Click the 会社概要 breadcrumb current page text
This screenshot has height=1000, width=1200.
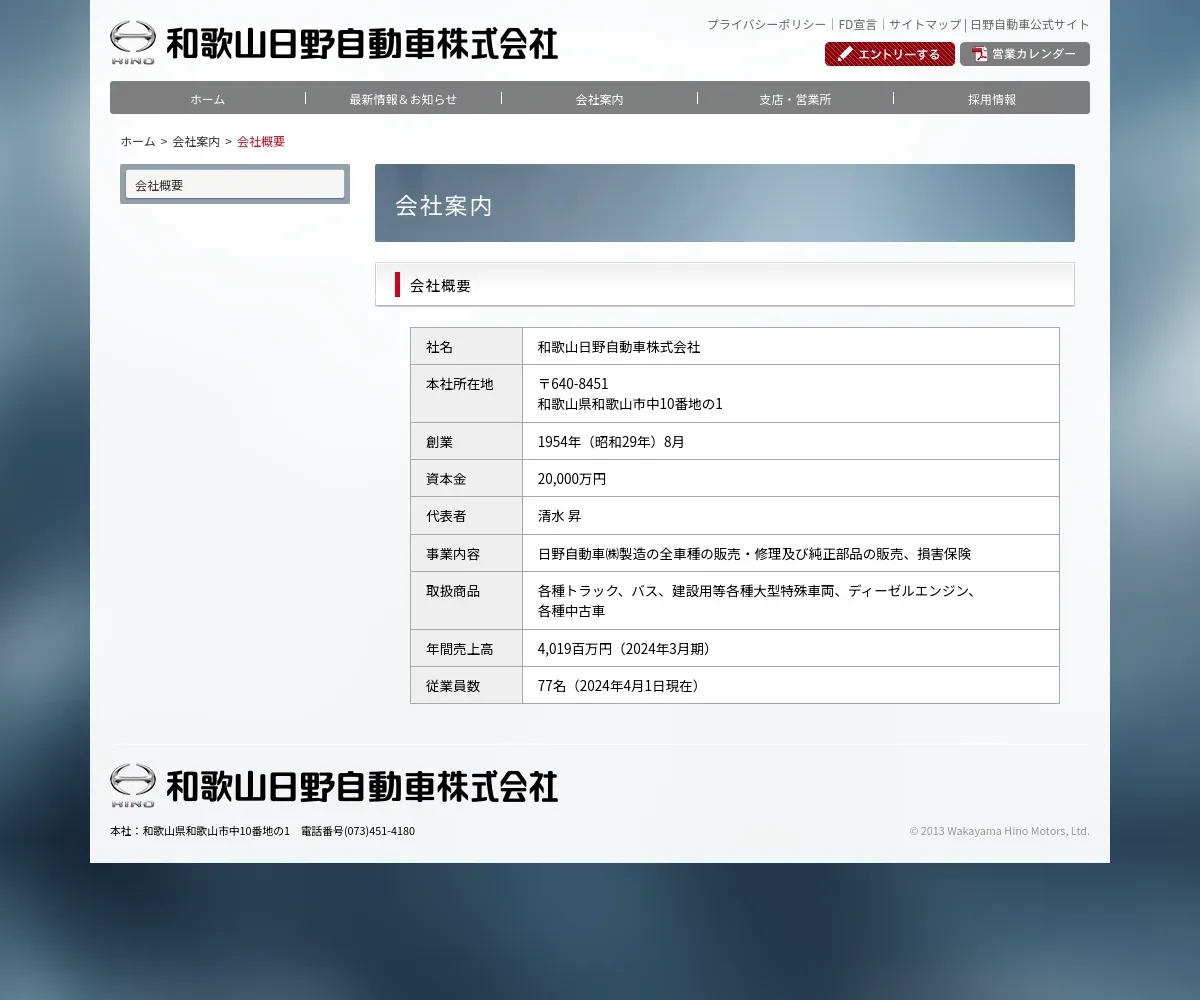tap(261, 141)
